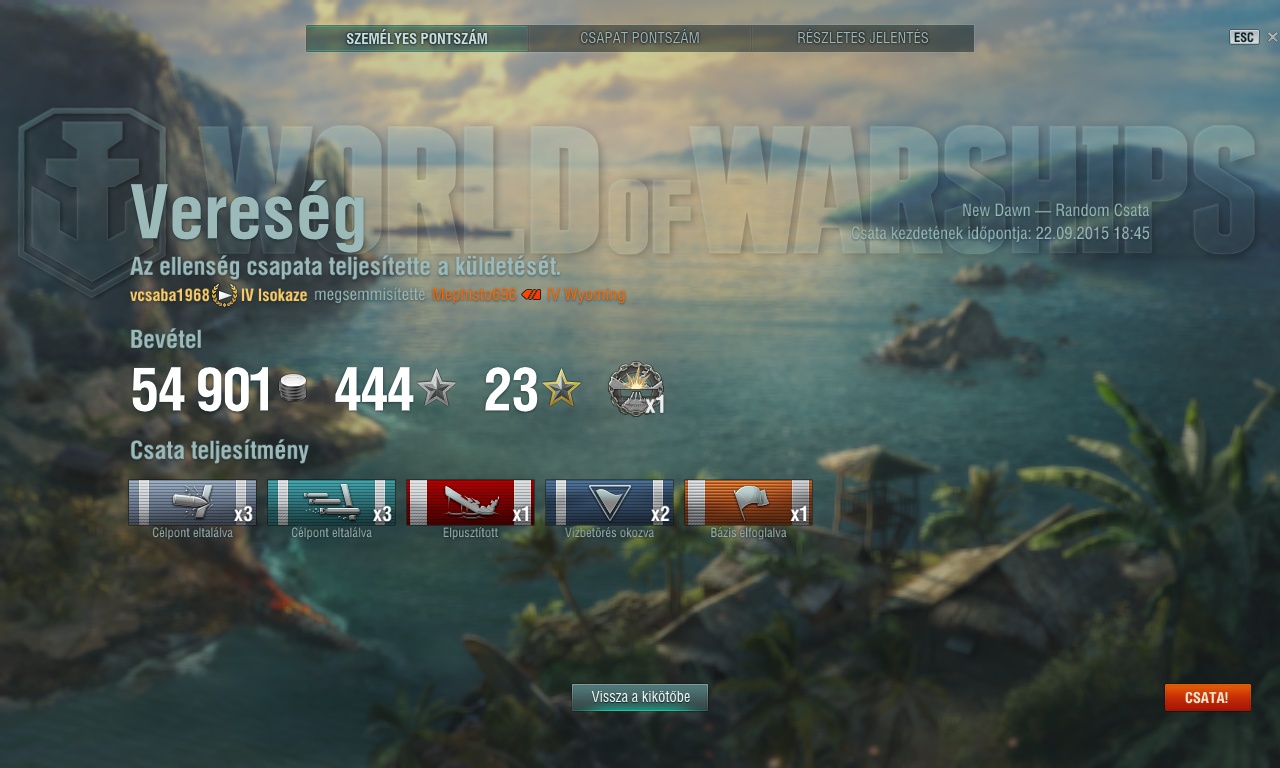
Task: Switch to the Csapat pontszám tab
Action: tap(640, 38)
